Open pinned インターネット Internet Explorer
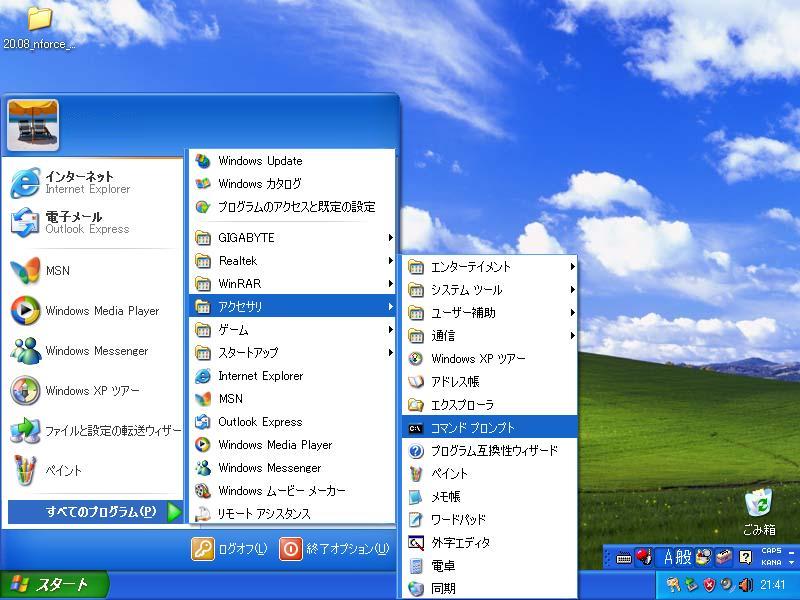This screenshot has height=600, width=800. tap(94, 183)
